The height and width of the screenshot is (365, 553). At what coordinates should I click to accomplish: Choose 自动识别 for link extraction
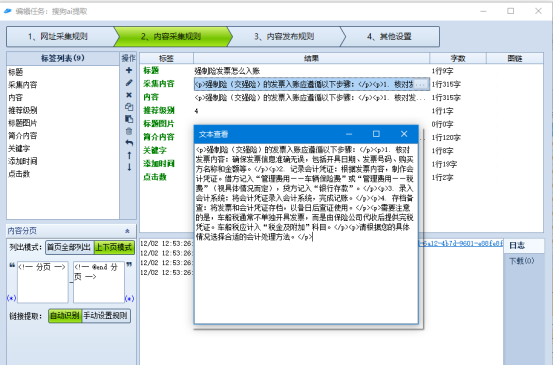pos(65,316)
